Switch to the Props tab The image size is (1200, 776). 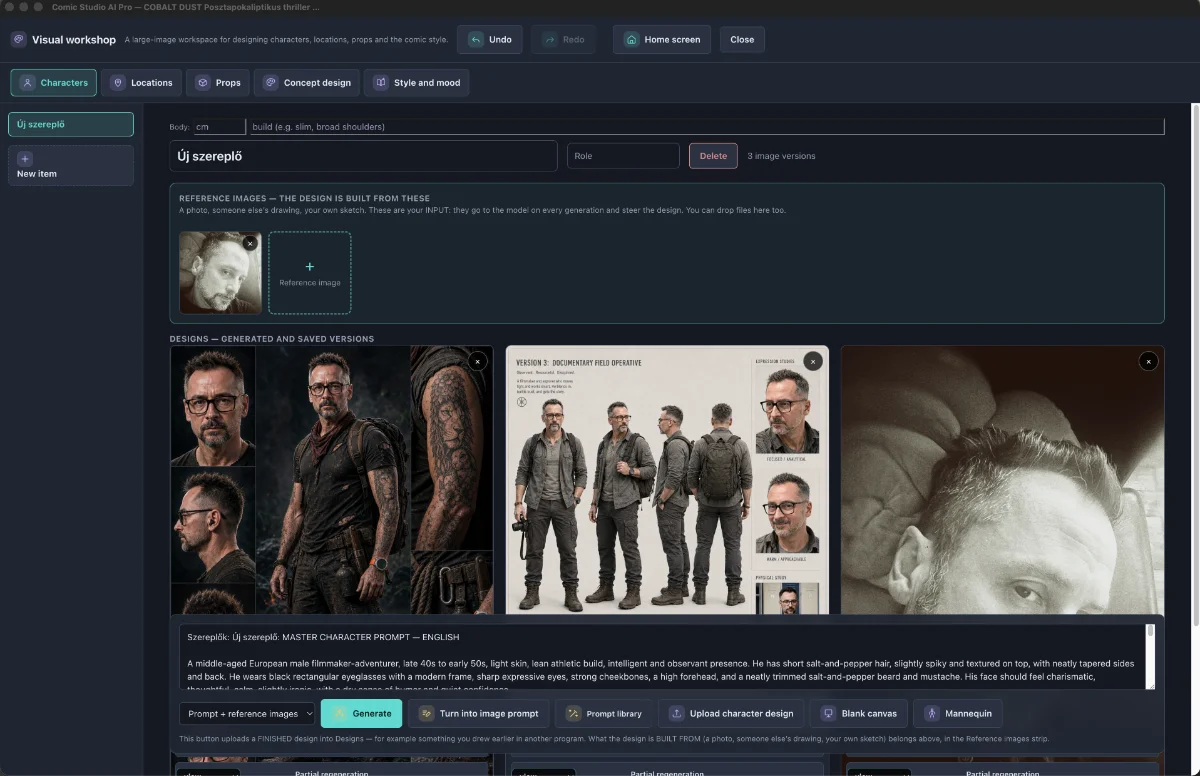(217, 83)
